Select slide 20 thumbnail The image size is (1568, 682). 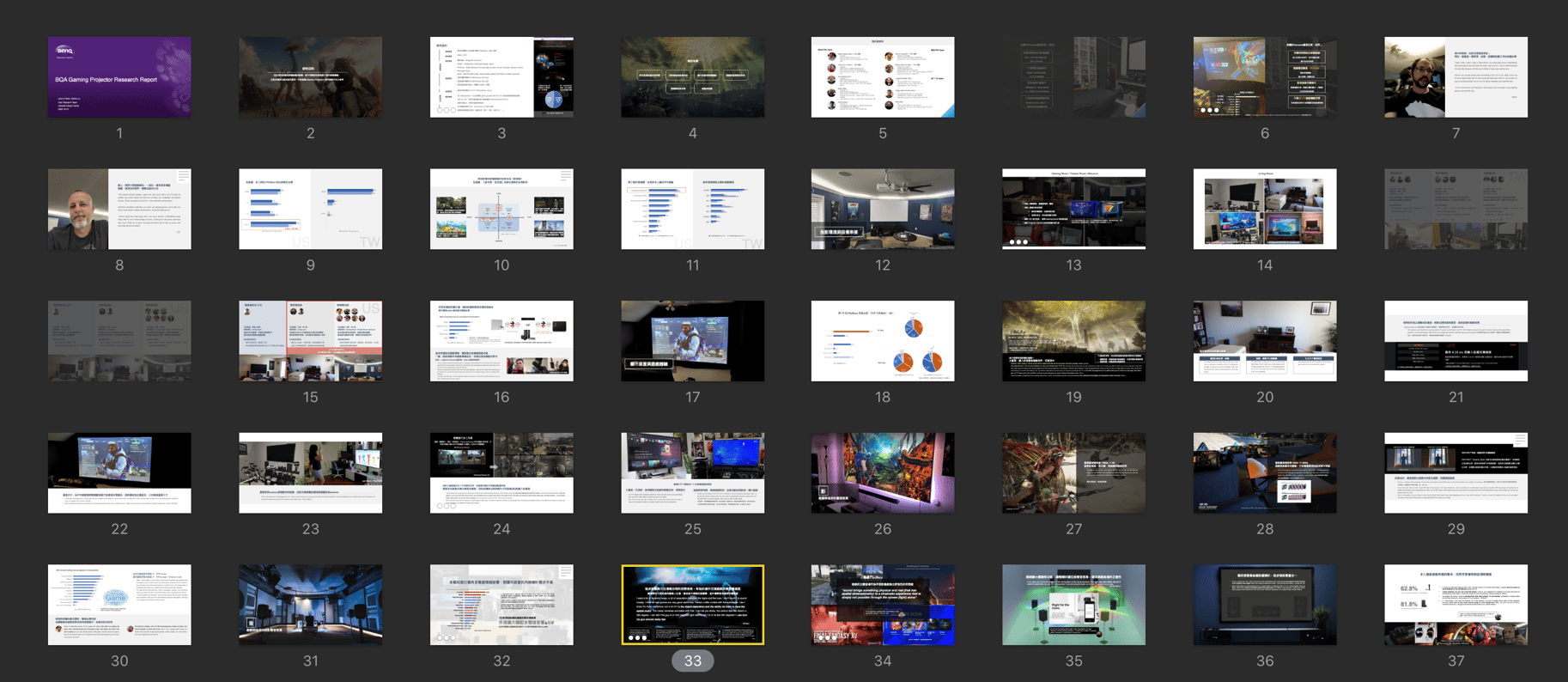tap(1265, 341)
